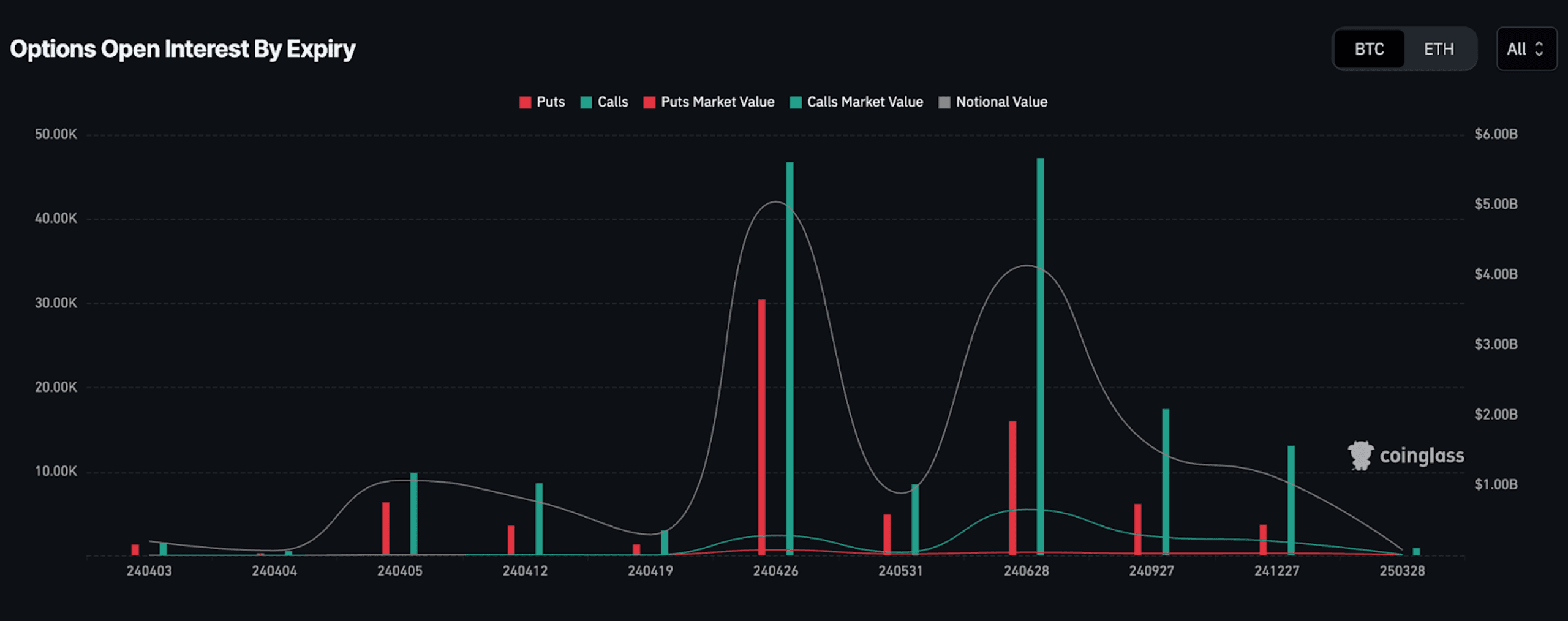The image size is (1568, 621).
Task: Toggle the Puts Market Value legend
Action: [709, 102]
